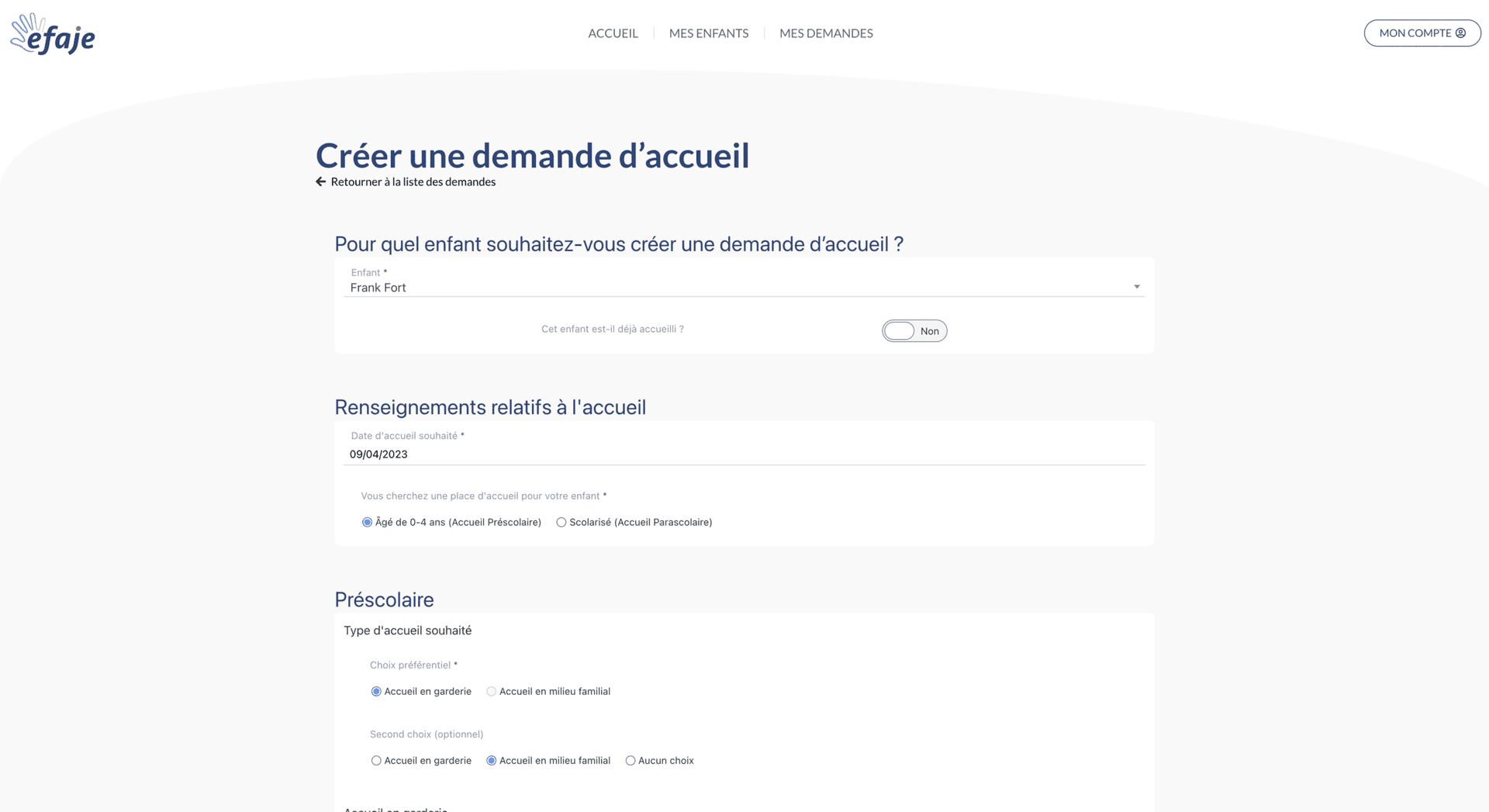Click the Frank Fort child selection field
Viewport: 1489px width, 812px height.
698,288
